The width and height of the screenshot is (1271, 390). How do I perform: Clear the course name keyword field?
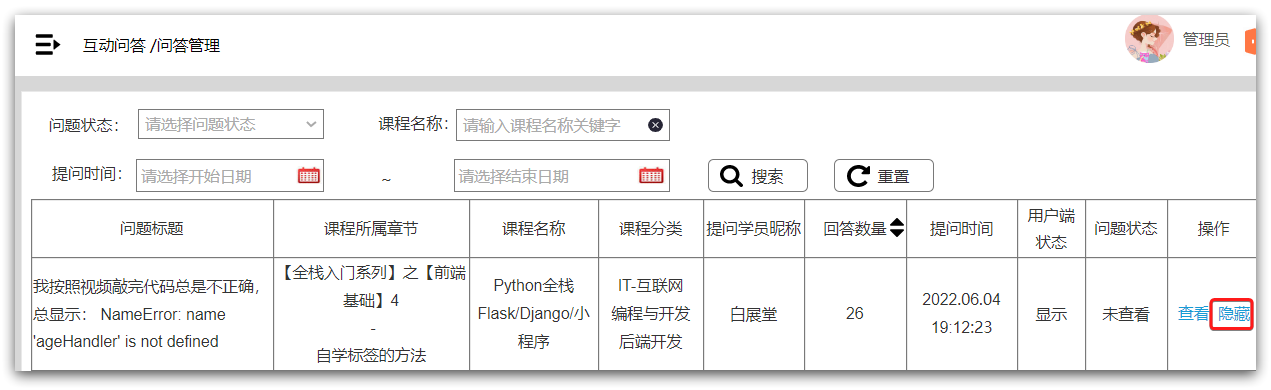tap(655, 125)
